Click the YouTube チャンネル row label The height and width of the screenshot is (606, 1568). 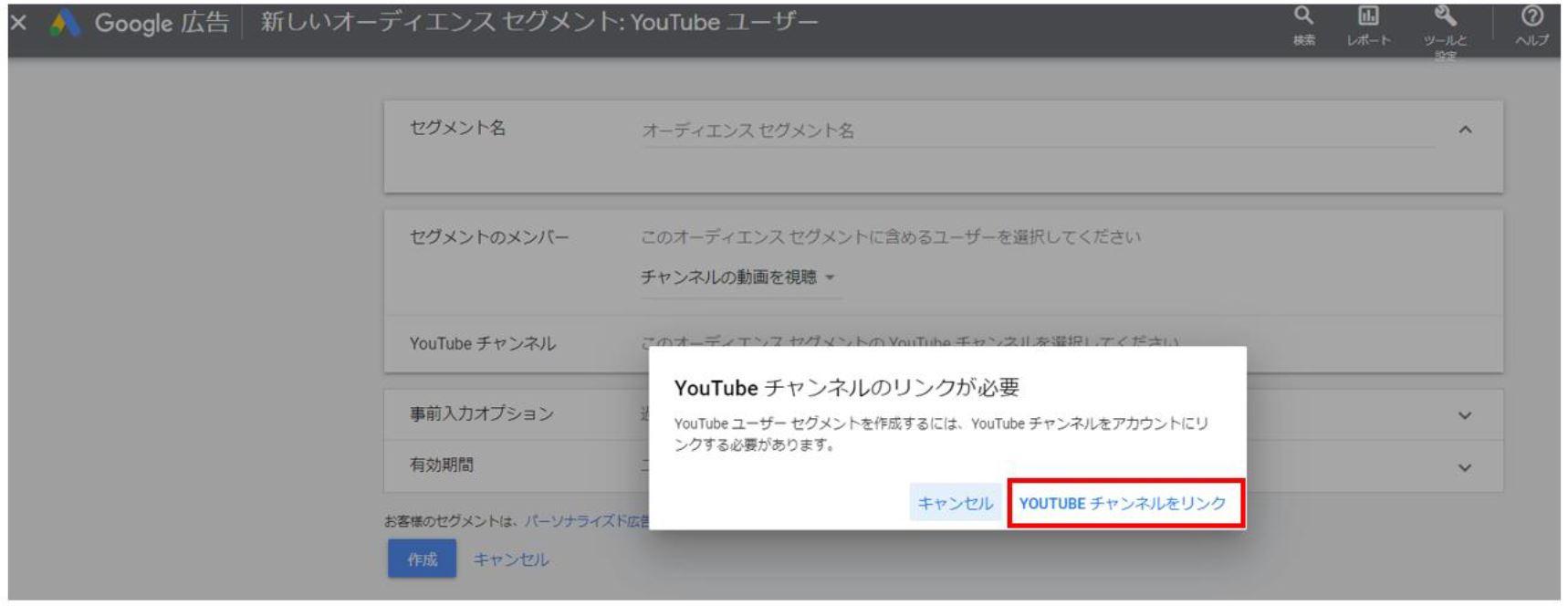pos(483,344)
